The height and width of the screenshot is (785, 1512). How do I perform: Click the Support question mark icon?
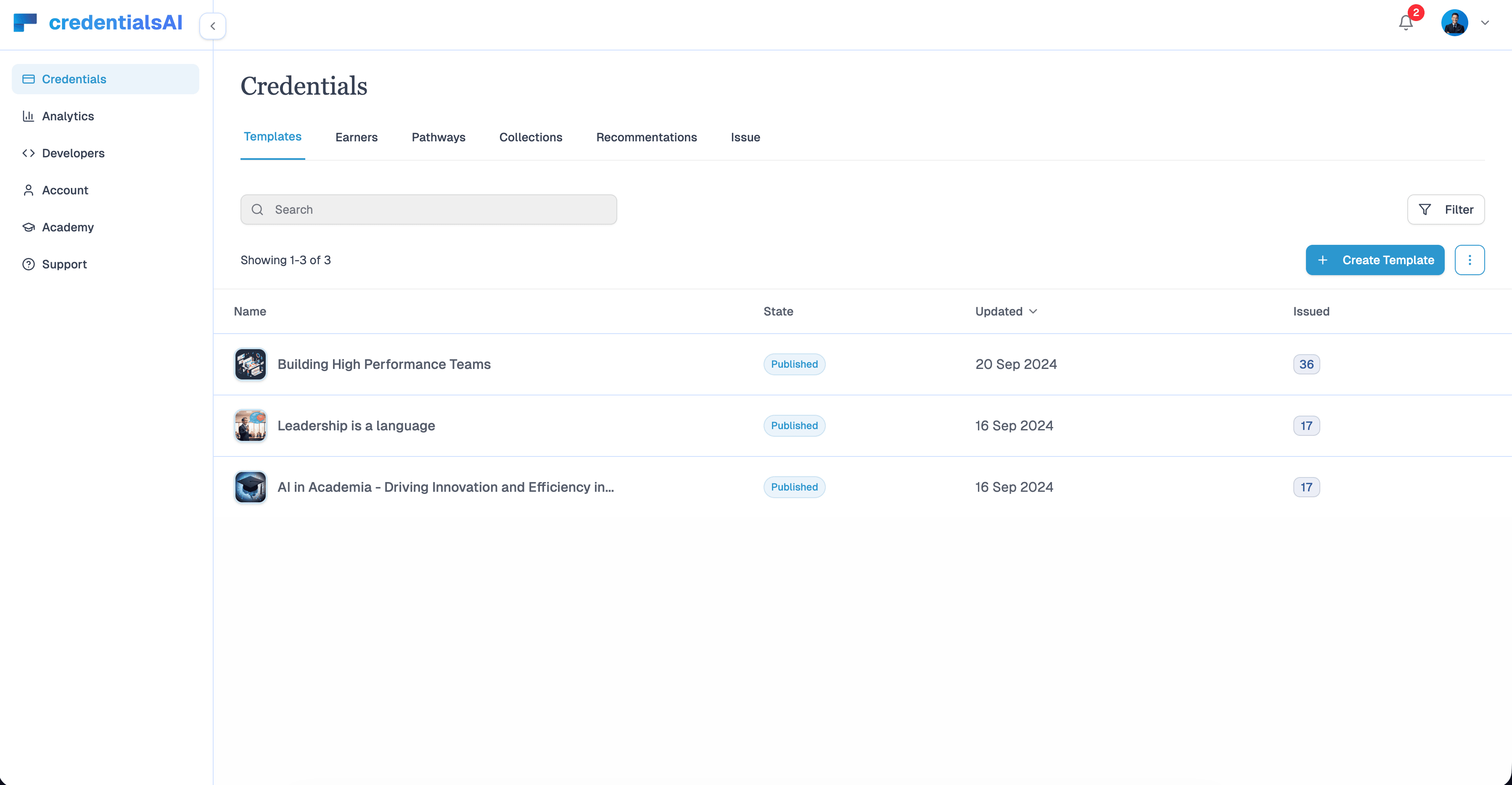coord(29,264)
